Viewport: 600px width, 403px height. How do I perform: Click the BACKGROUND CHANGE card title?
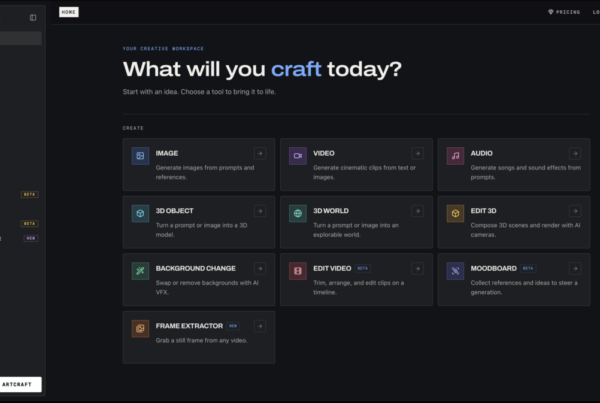click(196, 268)
